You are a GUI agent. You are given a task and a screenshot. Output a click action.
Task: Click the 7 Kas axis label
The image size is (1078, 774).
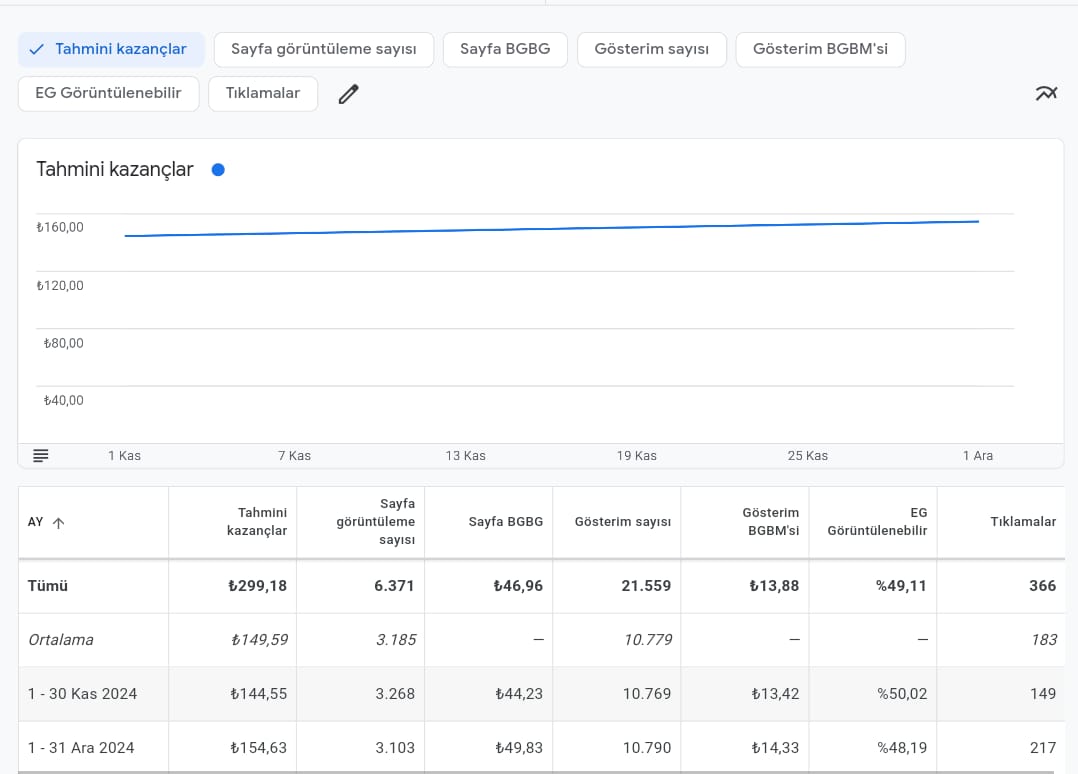[294, 456]
